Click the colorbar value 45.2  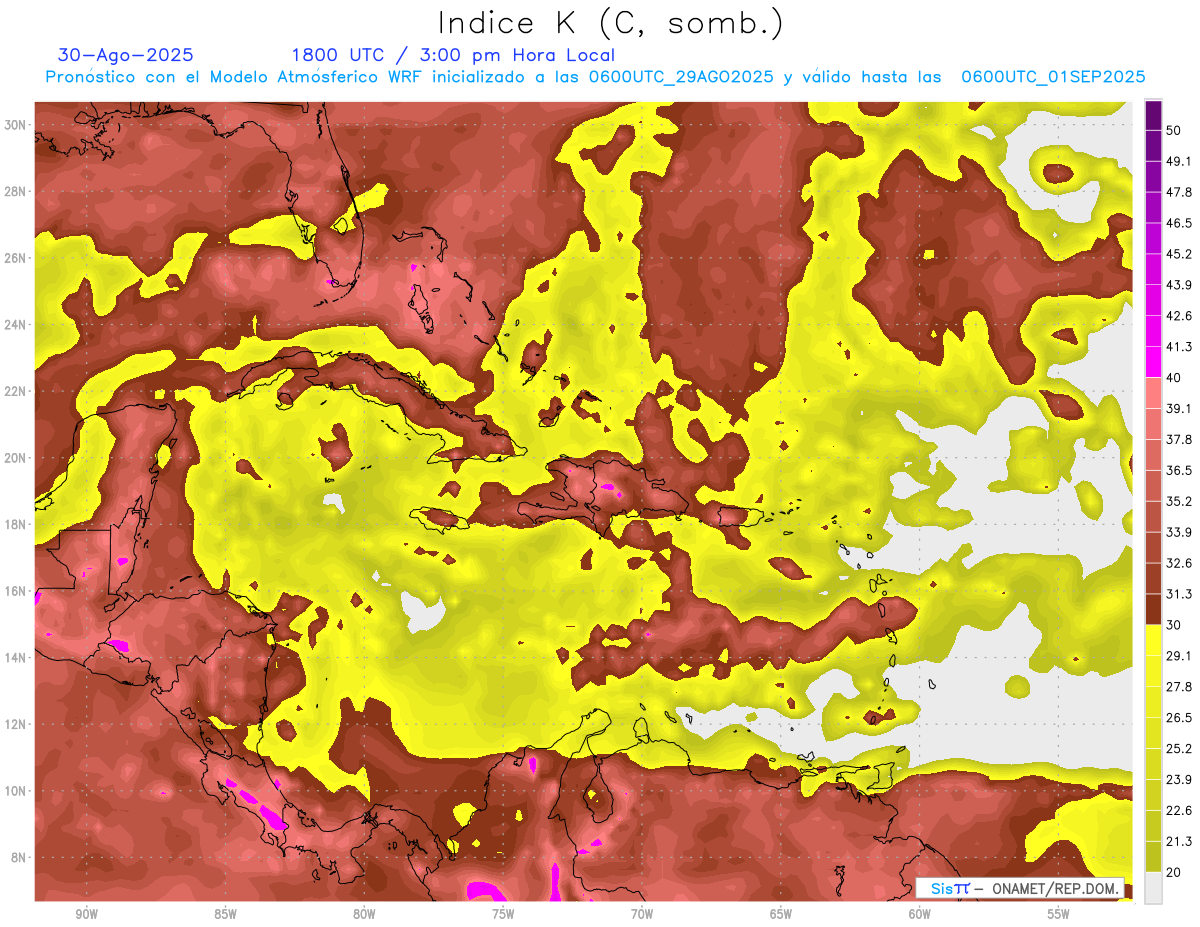(x=1179, y=254)
